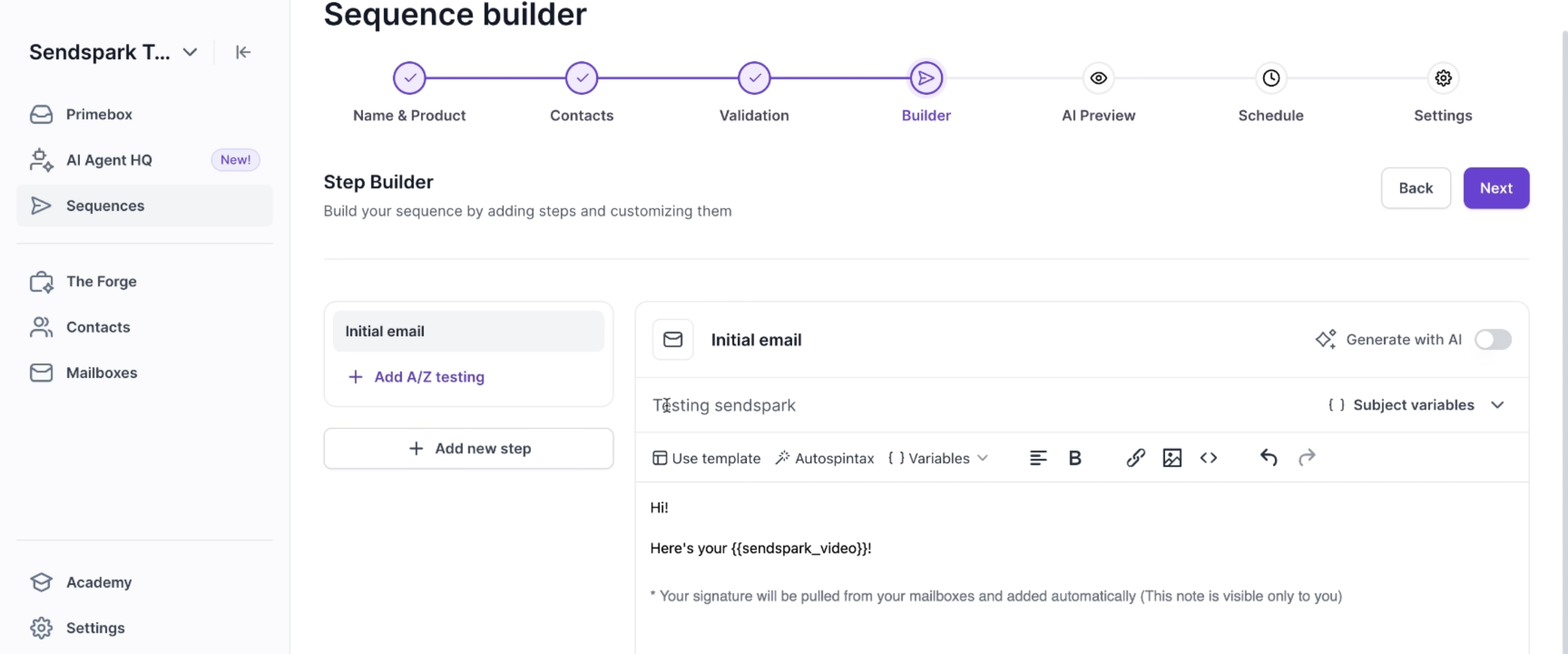Open Mailboxes in the sidebar
Image resolution: width=1568 pixels, height=654 pixels.
pos(144,373)
